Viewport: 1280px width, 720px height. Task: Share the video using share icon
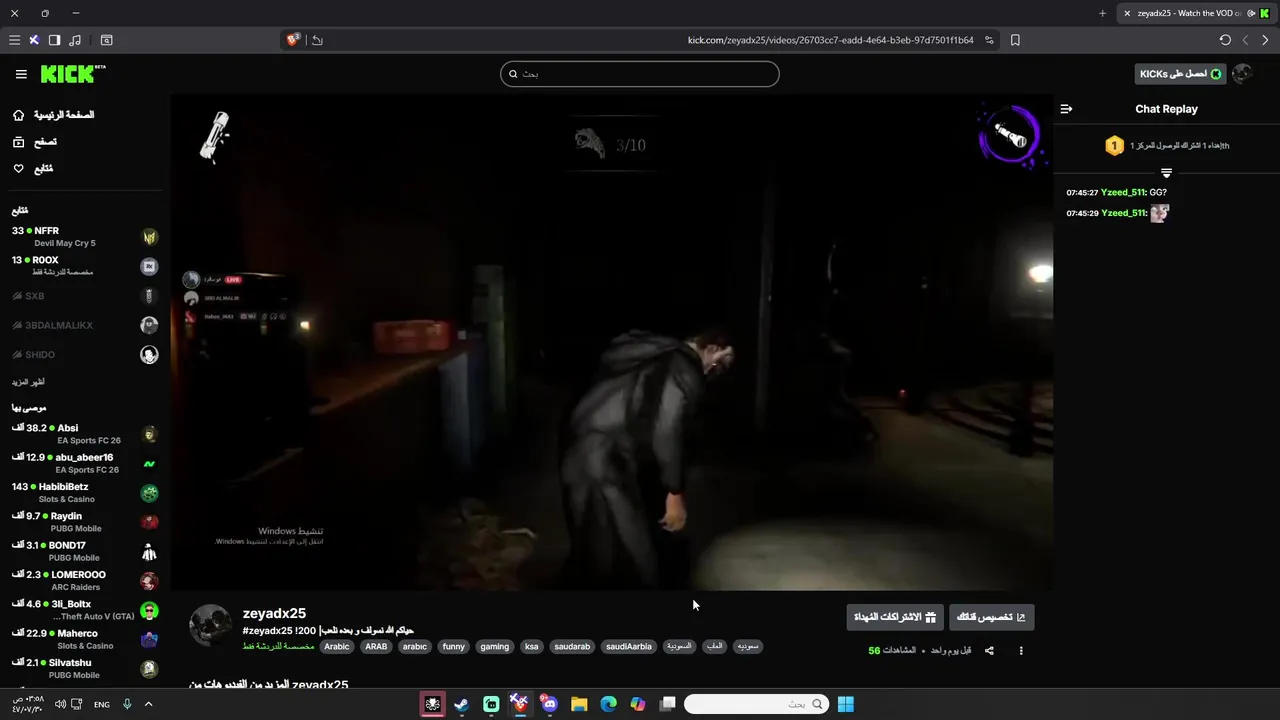[989, 651]
